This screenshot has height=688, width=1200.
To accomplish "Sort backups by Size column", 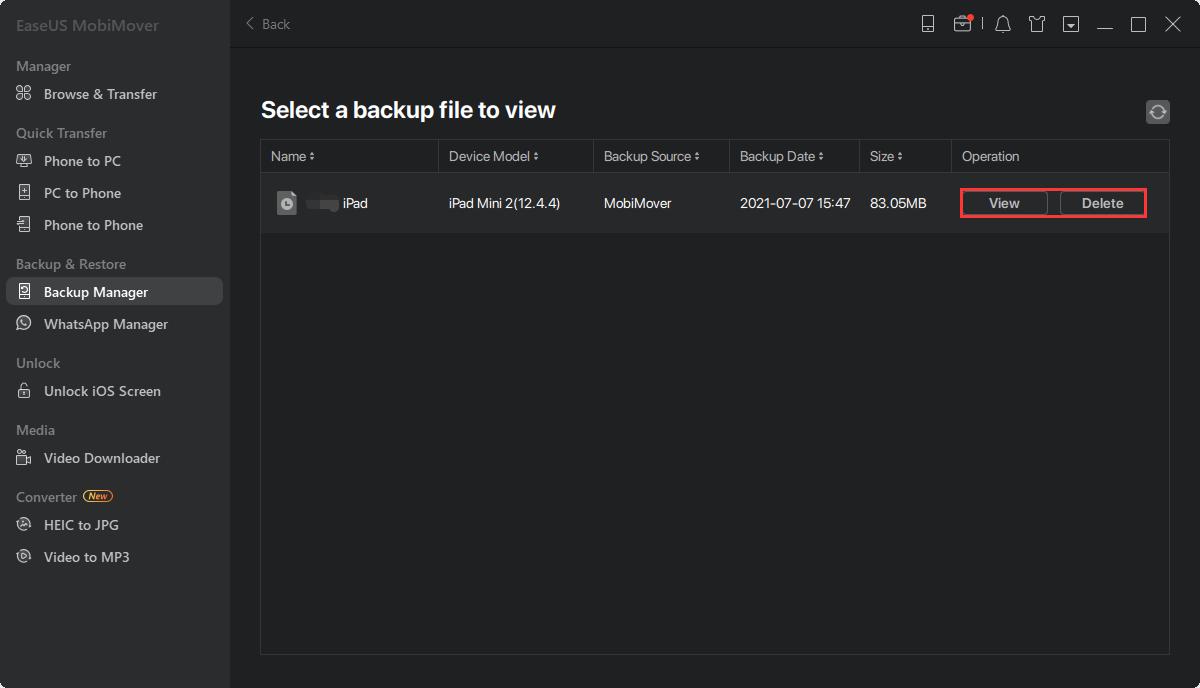I will (x=886, y=156).
